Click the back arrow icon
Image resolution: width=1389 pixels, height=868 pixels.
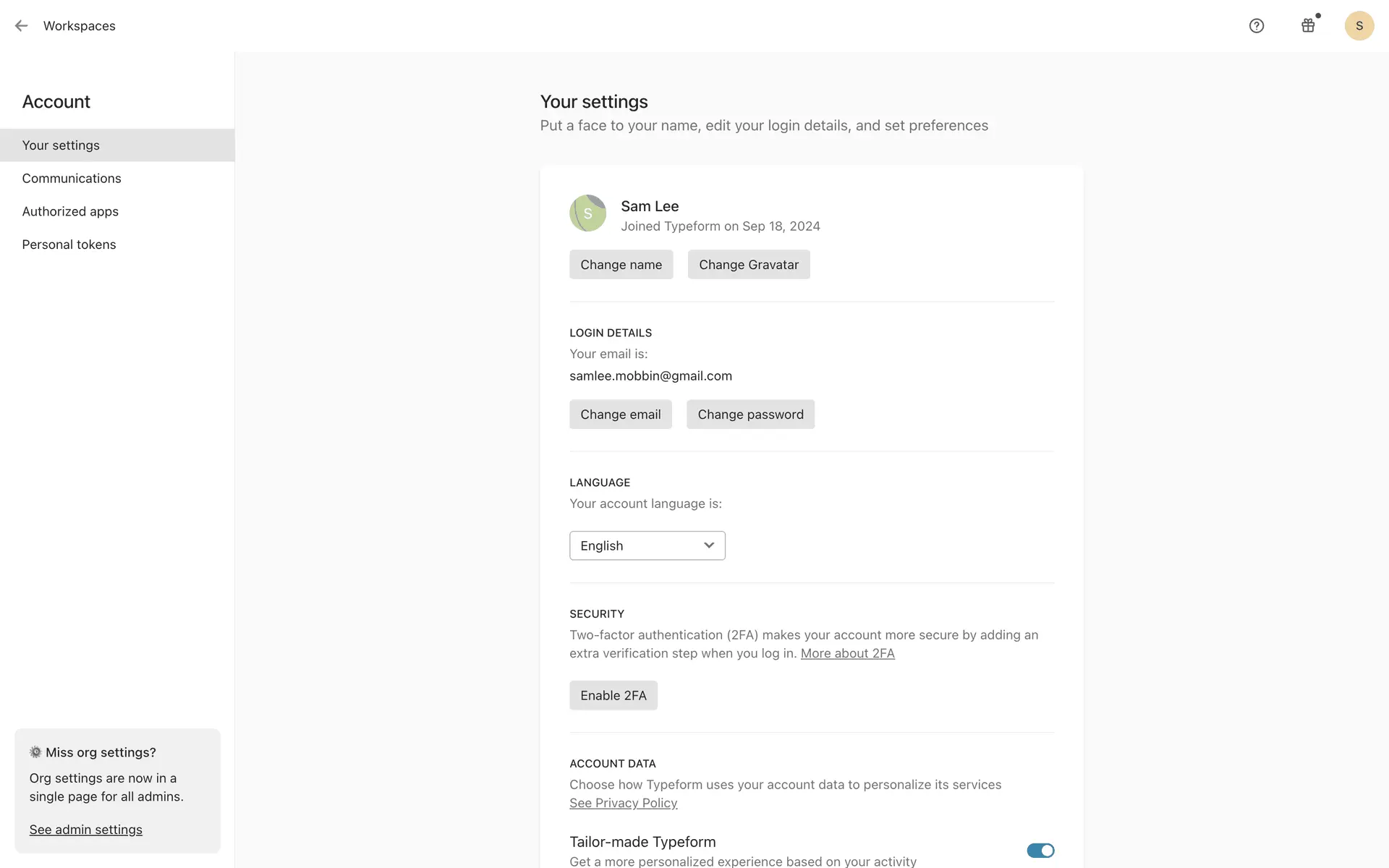pos(21,26)
